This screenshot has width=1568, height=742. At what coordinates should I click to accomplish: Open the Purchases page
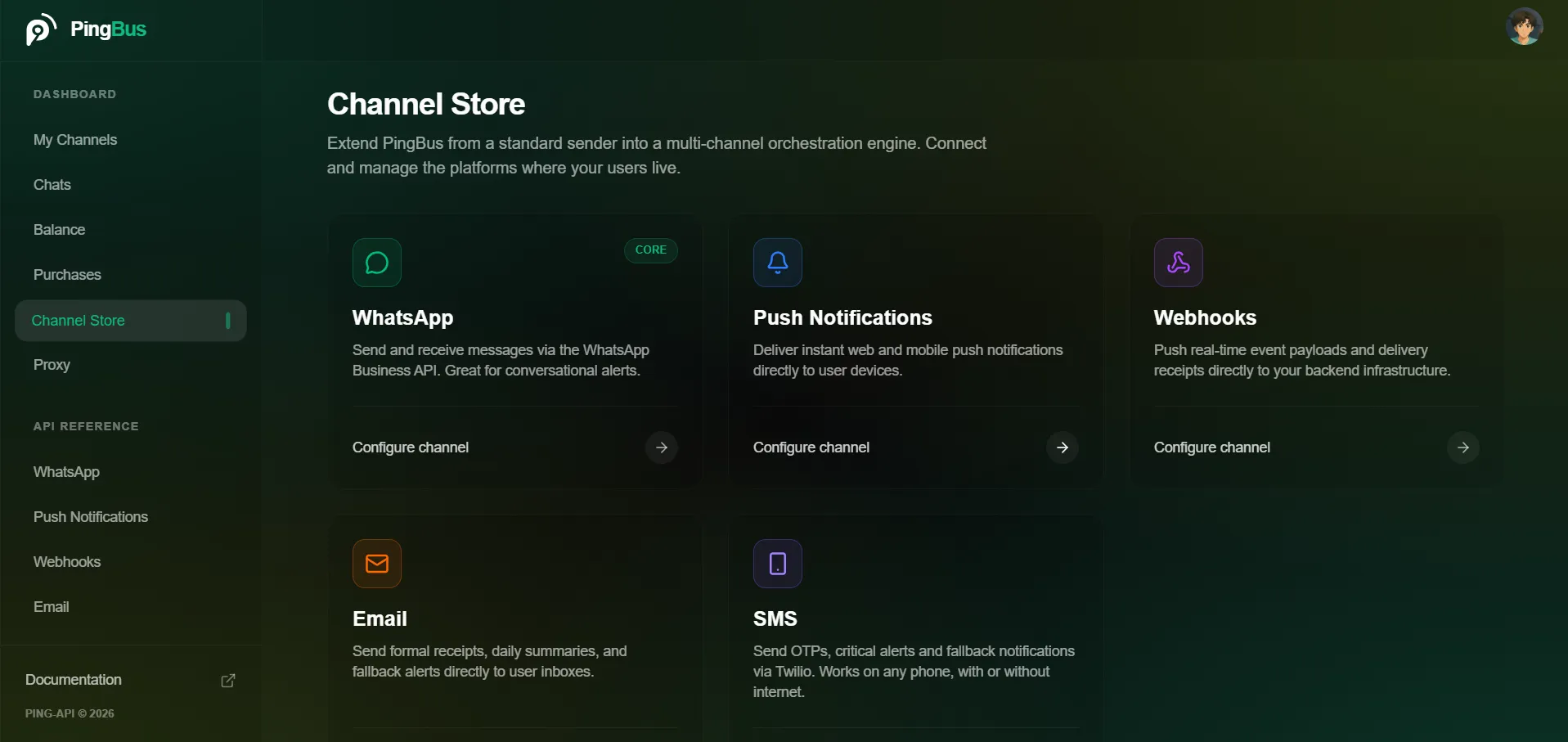[x=67, y=275]
